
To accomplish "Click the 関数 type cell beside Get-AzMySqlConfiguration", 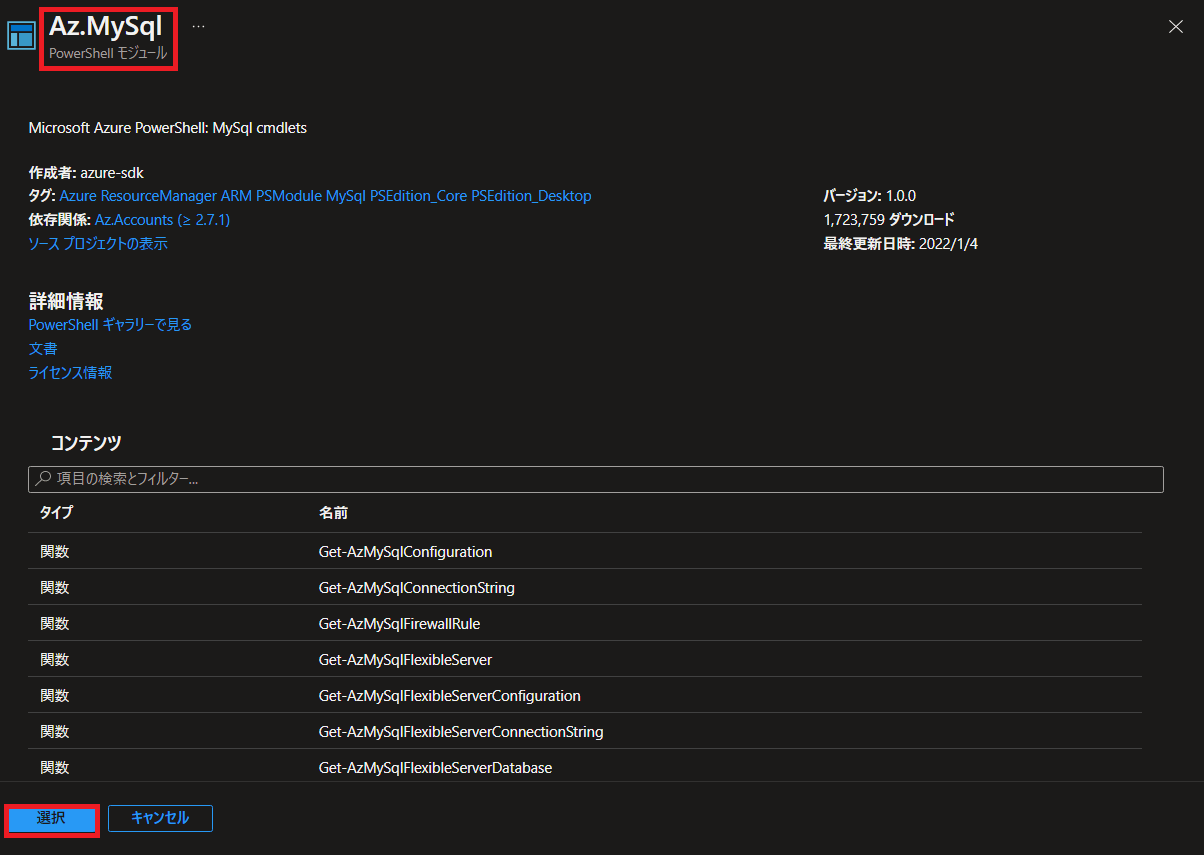I will pyautogui.click(x=55, y=551).
